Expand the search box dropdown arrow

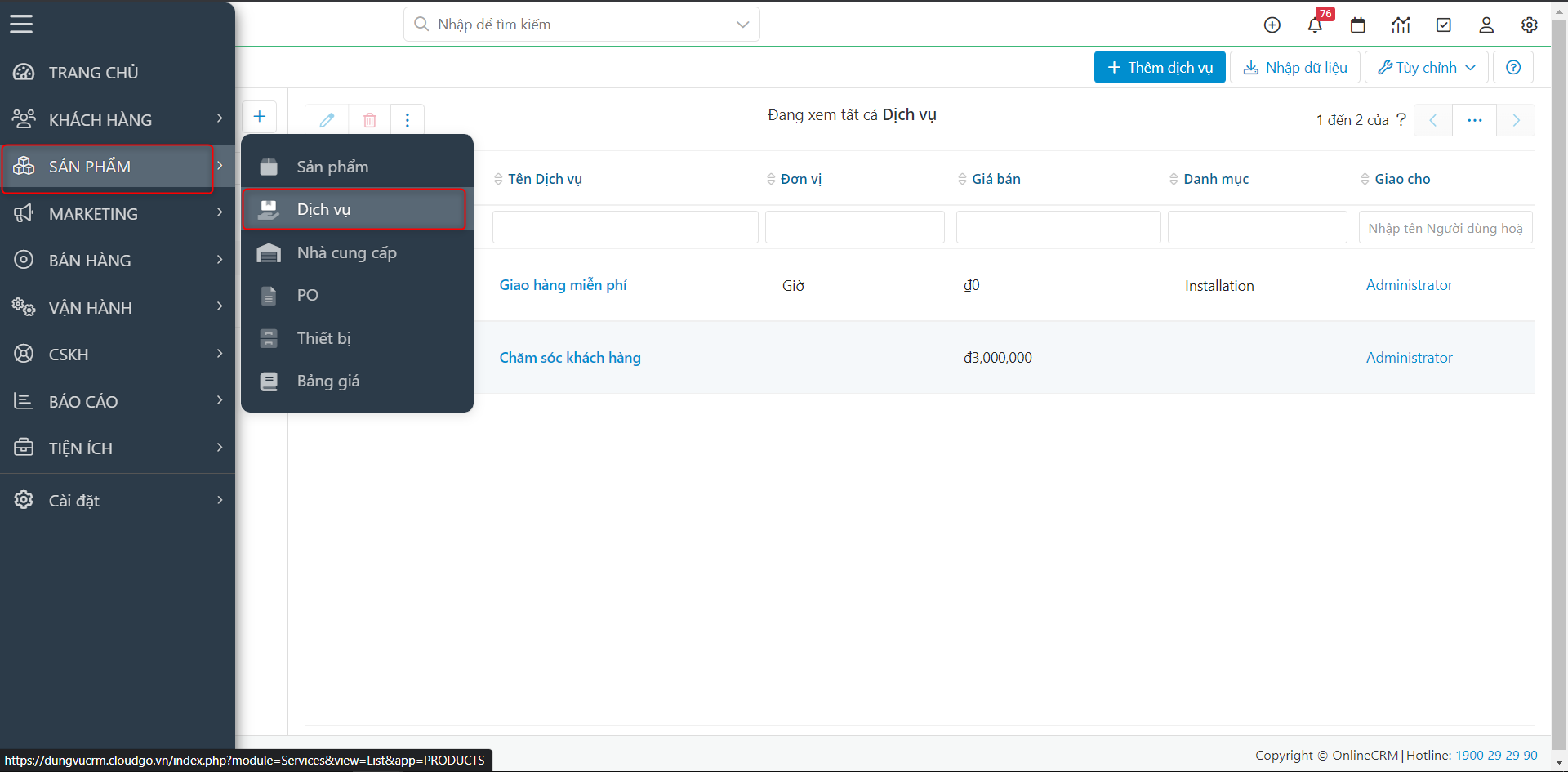742,25
